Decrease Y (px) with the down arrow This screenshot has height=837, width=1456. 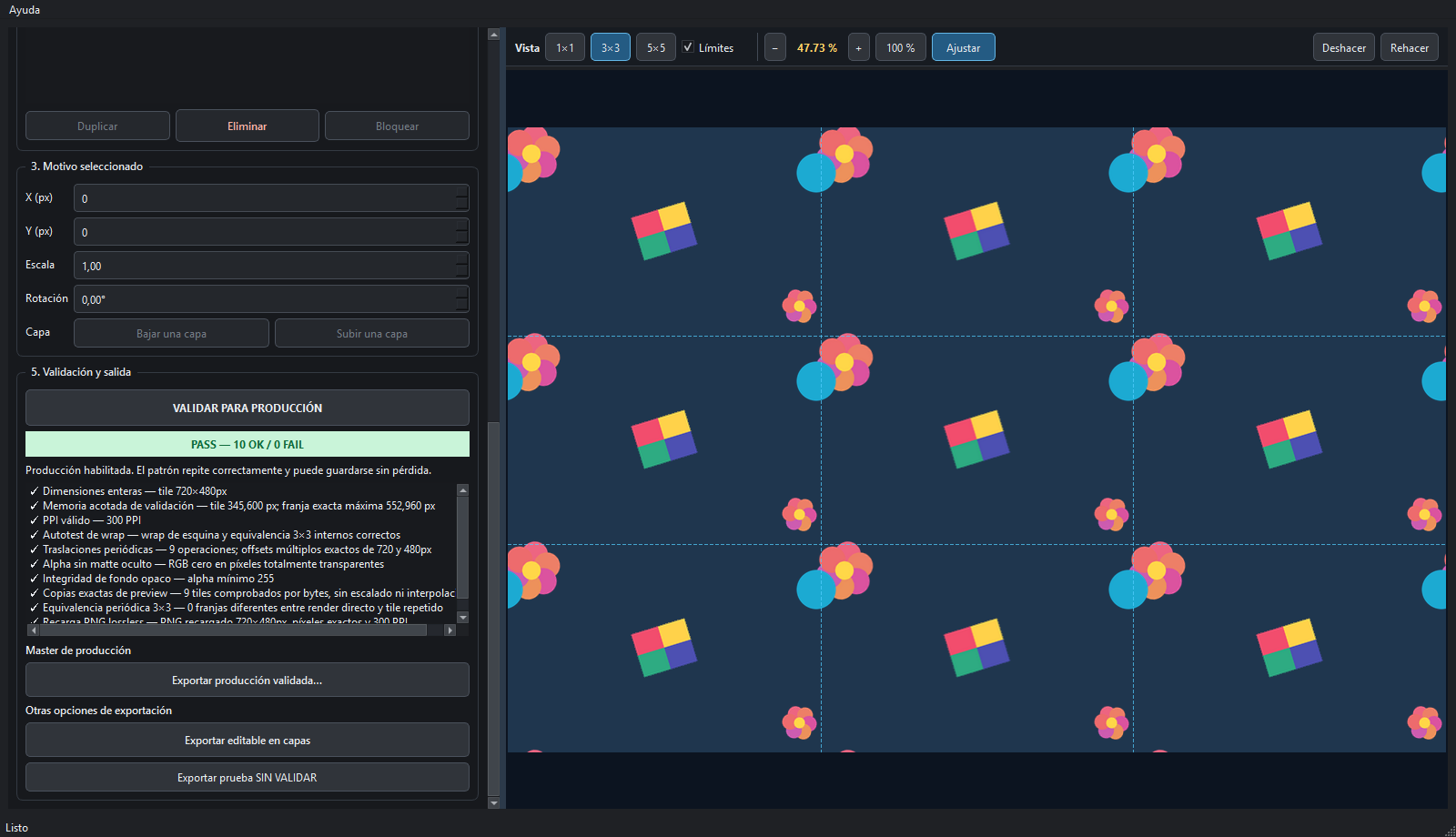462,238
